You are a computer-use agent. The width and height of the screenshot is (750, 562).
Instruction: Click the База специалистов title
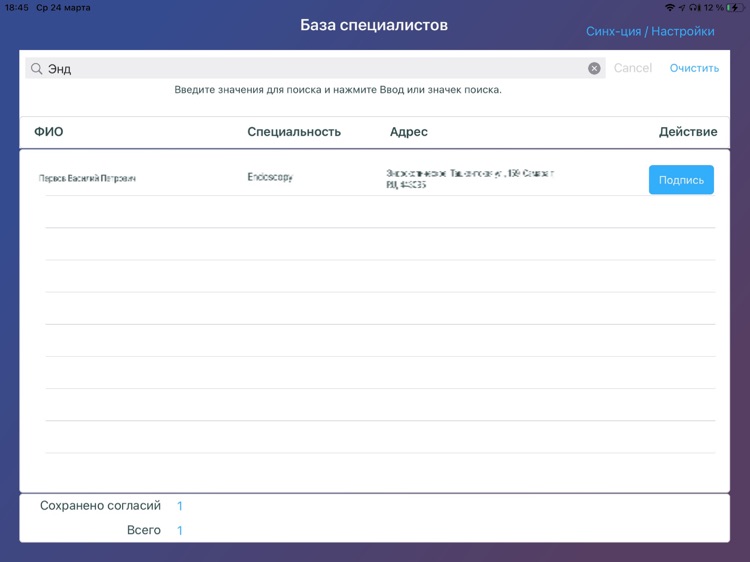click(374, 25)
